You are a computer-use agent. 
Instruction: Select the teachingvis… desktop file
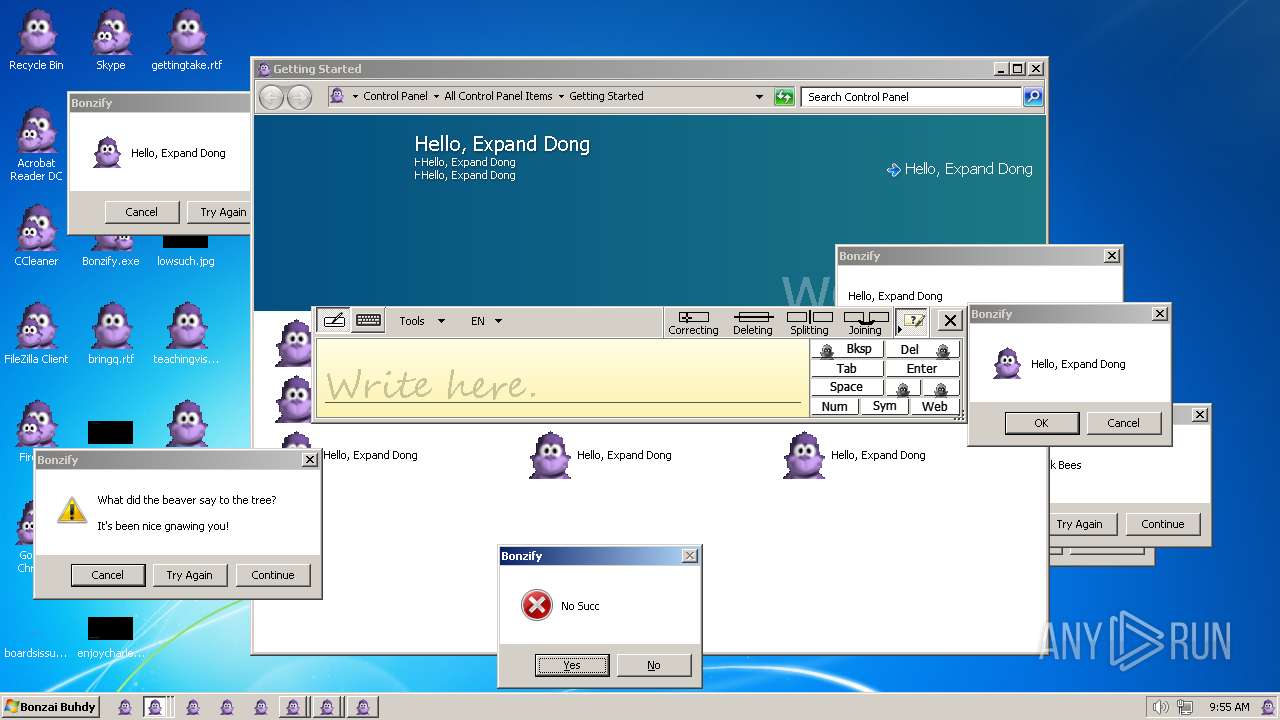[186, 334]
